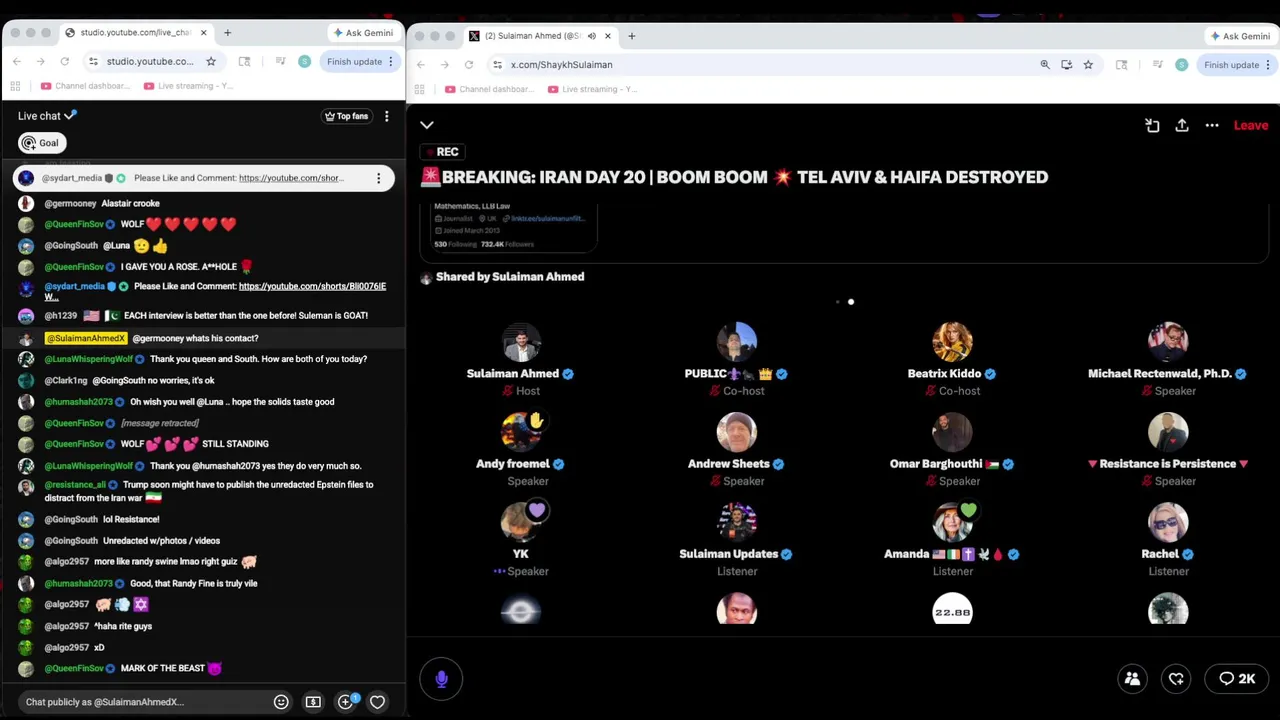This screenshot has height=720, width=1280.
Task: Click the Super Chat dollar icon
Action: pos(313,702)
